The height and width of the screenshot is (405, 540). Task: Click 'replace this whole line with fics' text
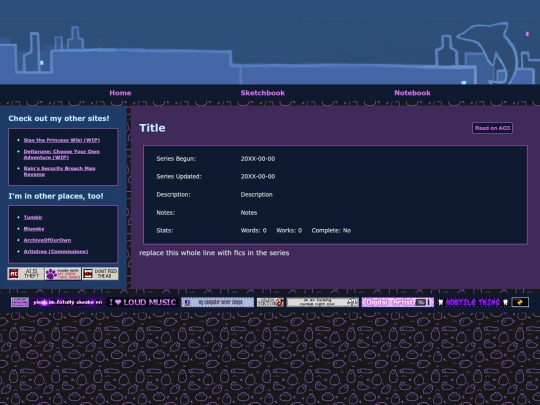pos(214,253)
